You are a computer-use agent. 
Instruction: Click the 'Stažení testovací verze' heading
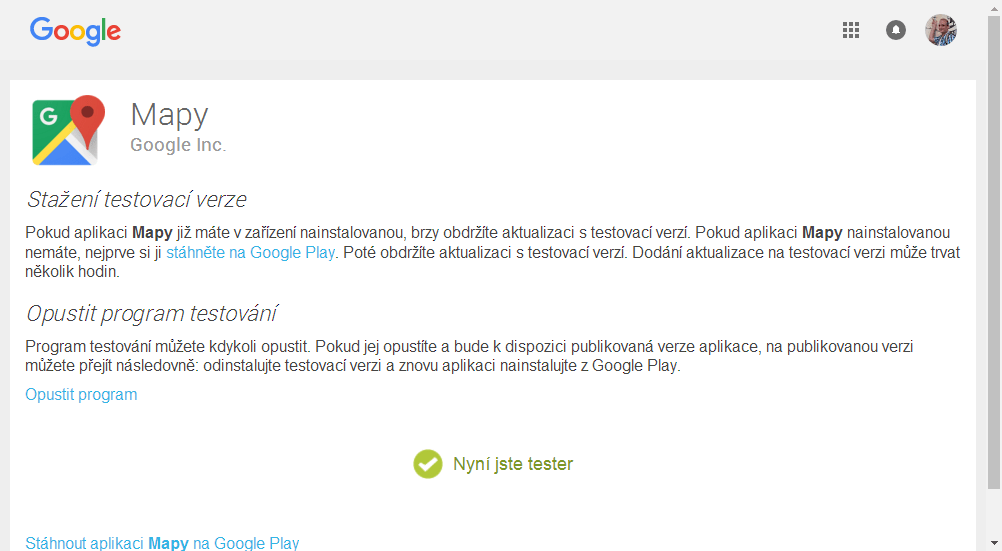(137, 199)
